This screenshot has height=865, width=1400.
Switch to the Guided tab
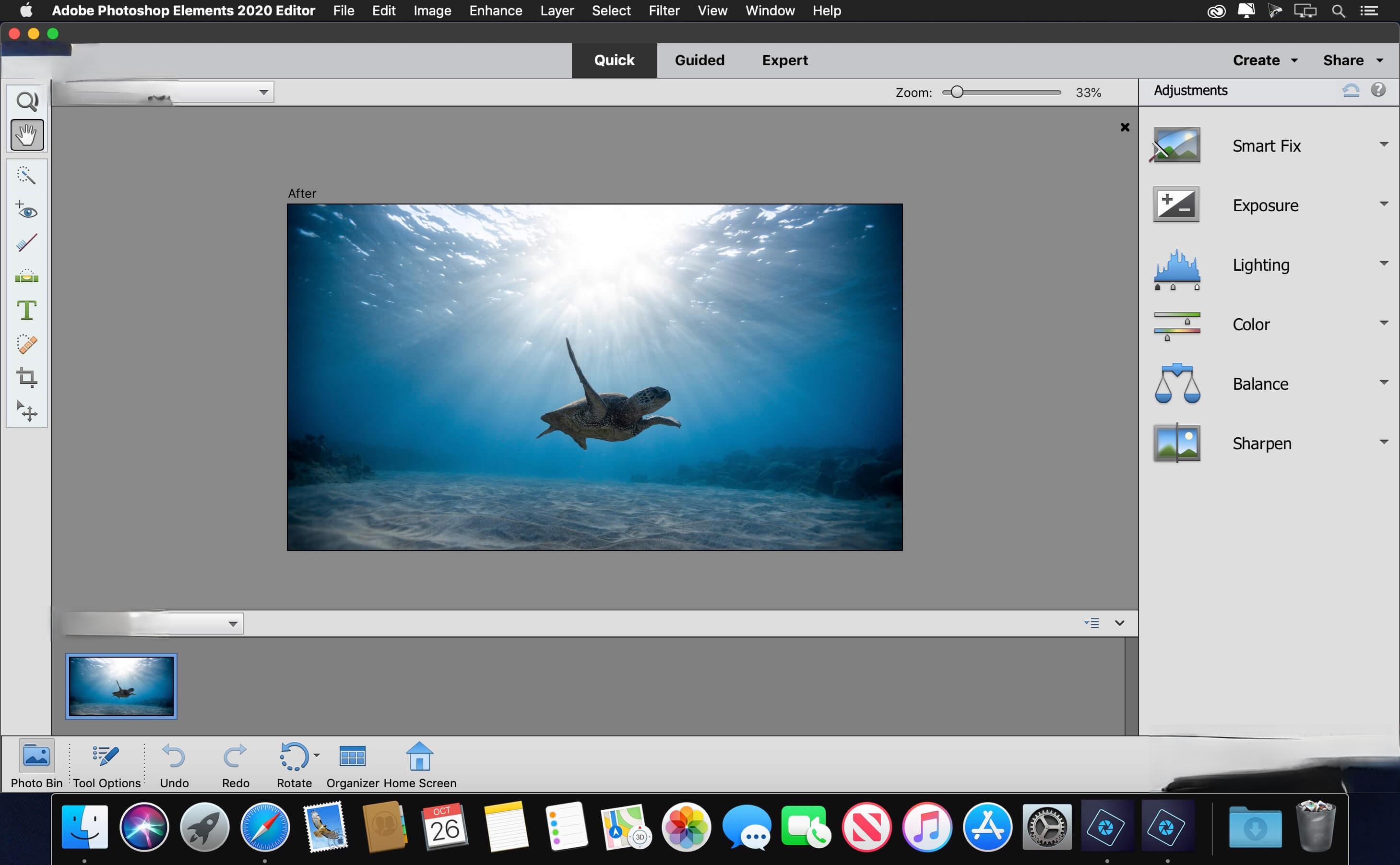pos(699,60)
